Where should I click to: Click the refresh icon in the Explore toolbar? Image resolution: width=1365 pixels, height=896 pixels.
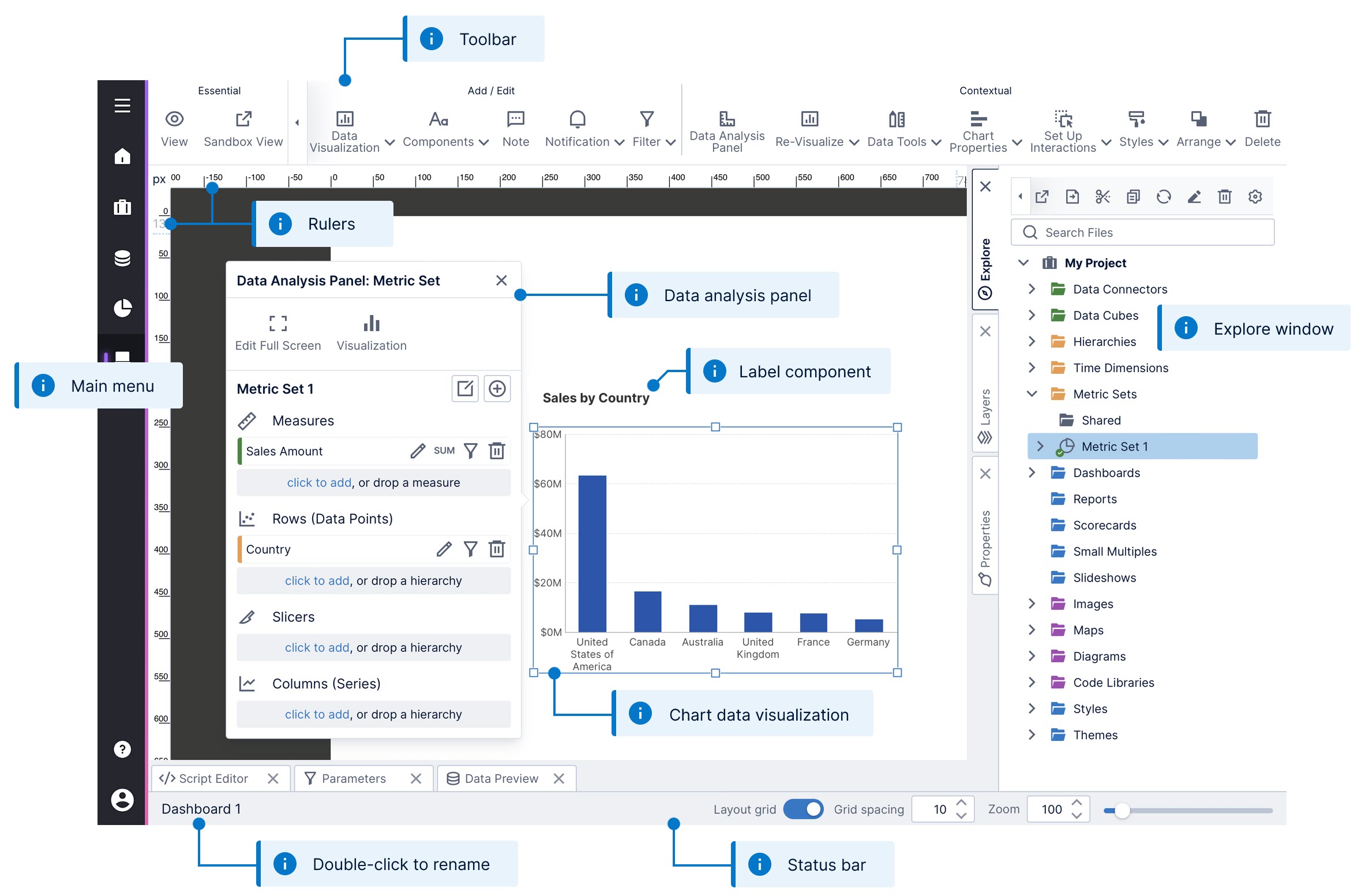pyautogui.click(x=1164, y=197)
